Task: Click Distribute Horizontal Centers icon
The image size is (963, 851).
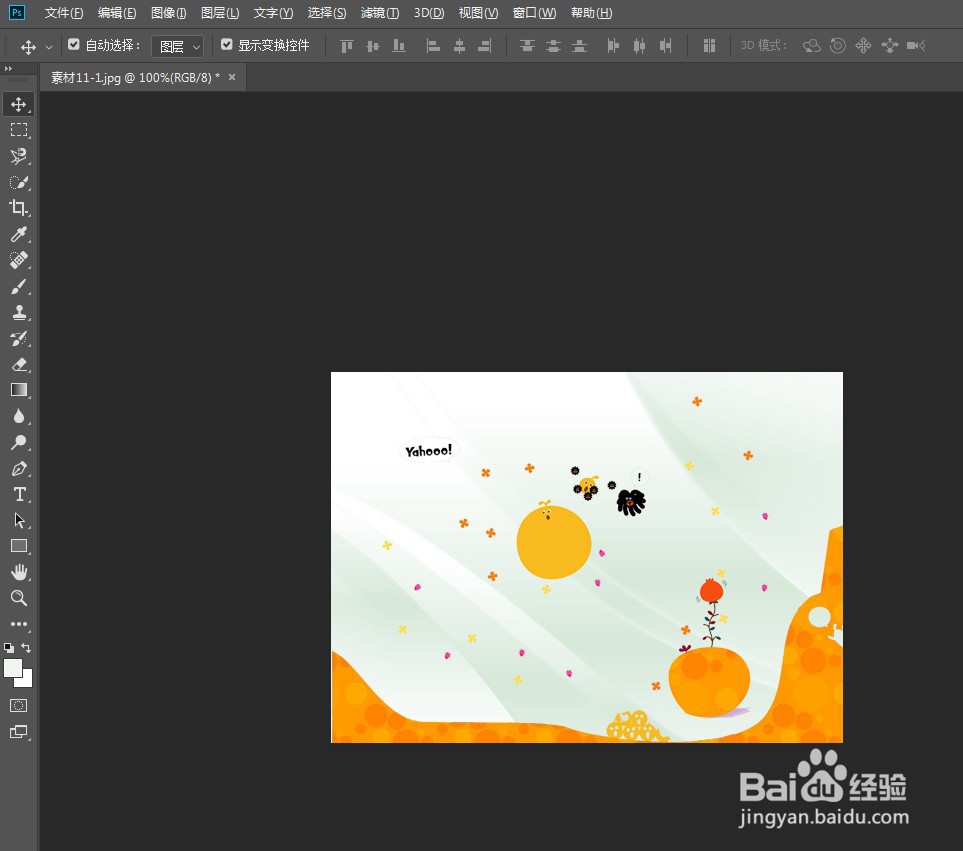Action: (639, 46)
